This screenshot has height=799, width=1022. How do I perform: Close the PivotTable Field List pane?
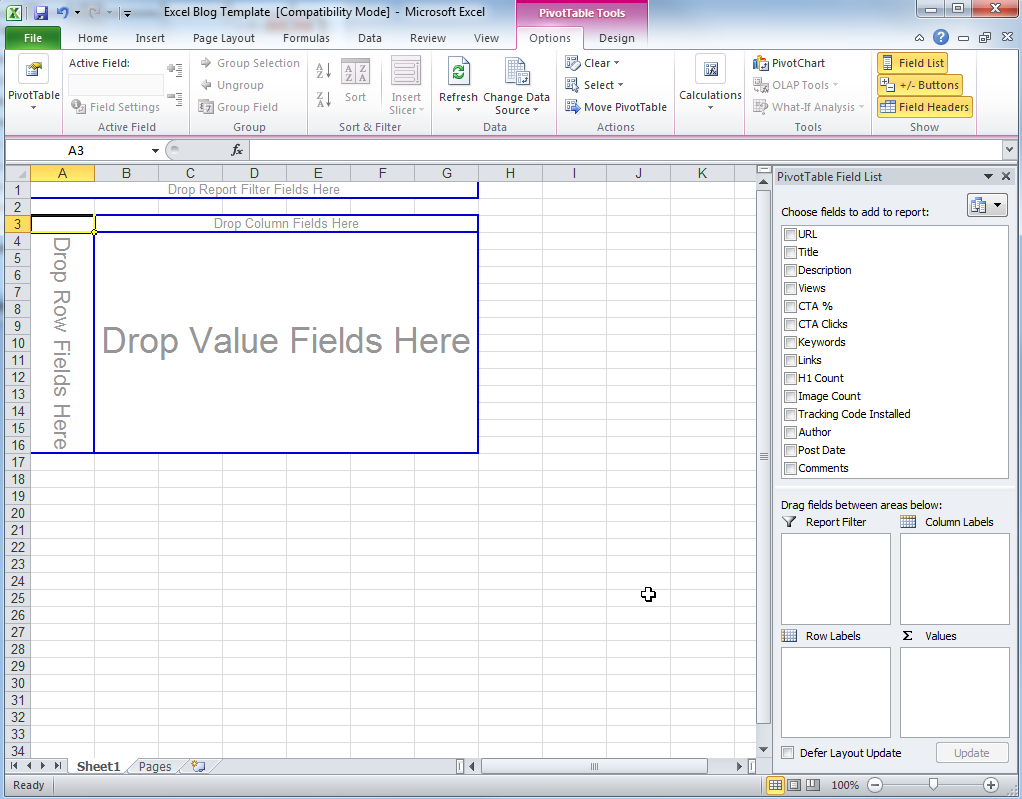(1006, 176)
